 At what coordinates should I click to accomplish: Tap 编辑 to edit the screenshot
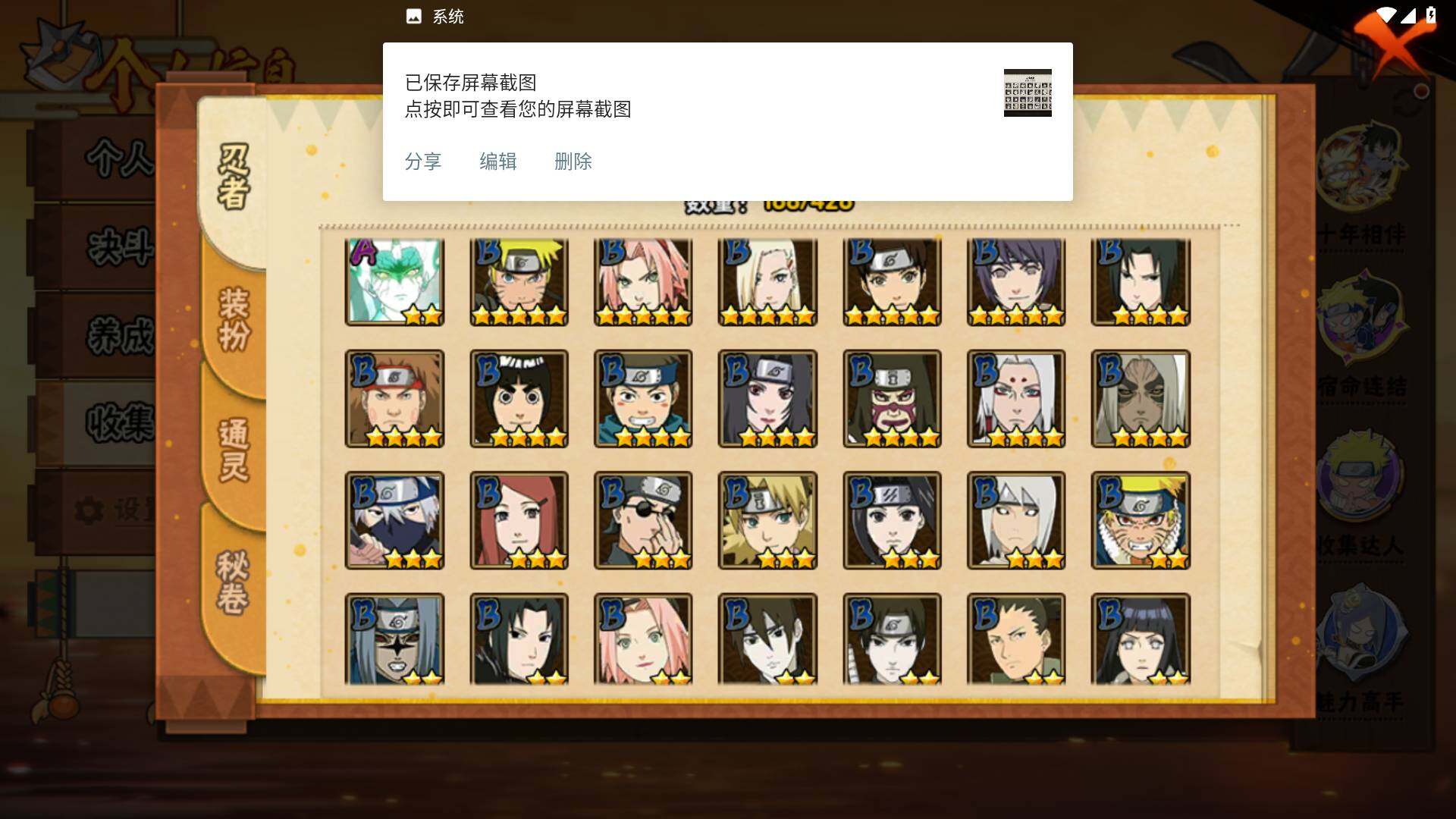(x=498, y=162)
